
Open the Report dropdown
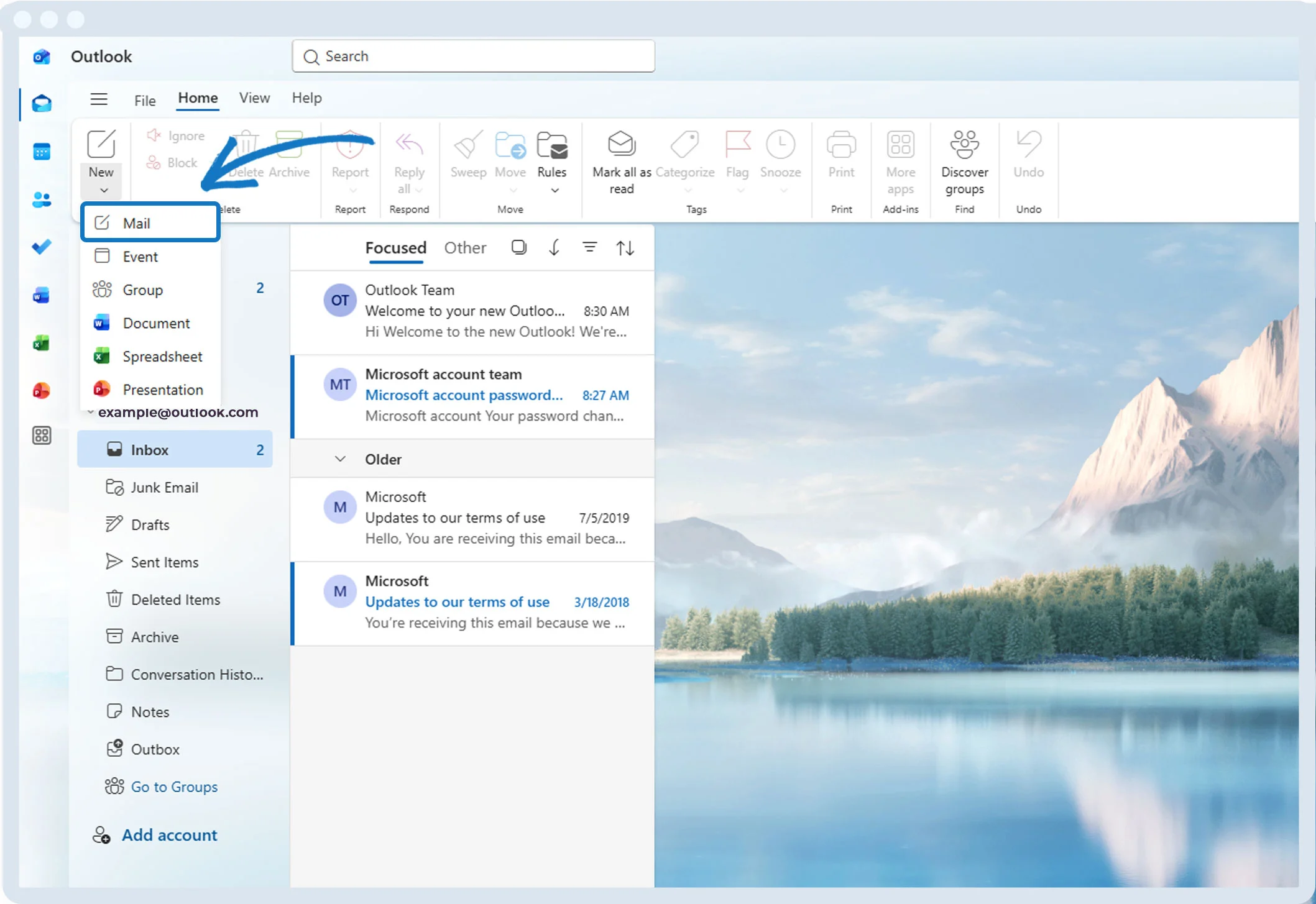coord(352,190)
